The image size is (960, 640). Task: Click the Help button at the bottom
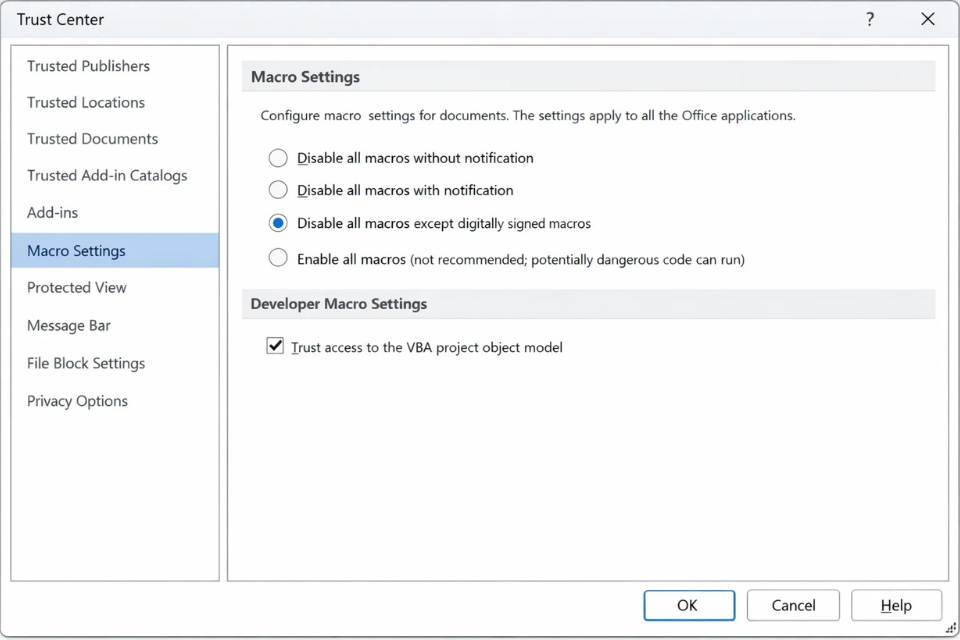[896, 605]
